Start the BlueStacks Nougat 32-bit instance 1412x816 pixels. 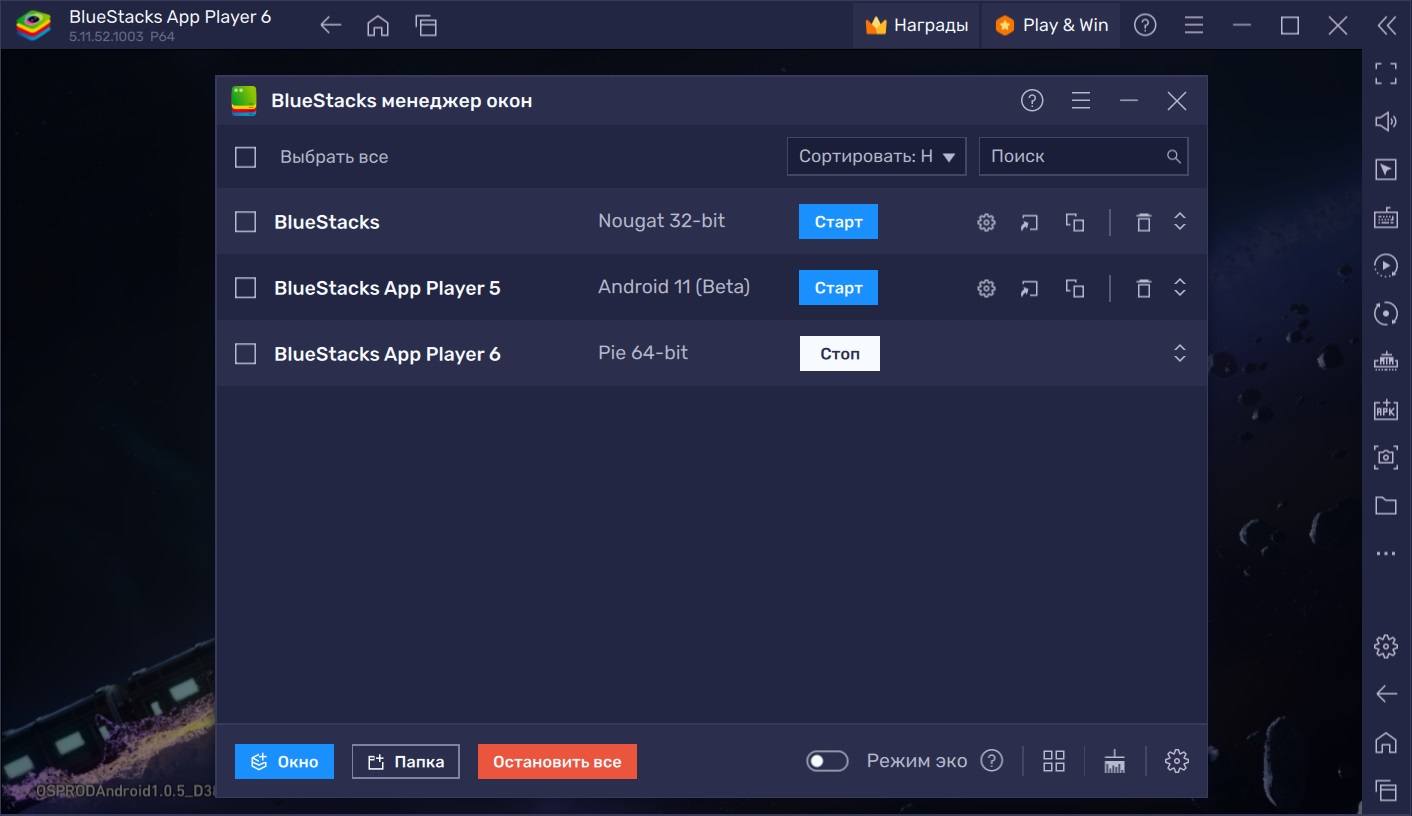pyautogui.click(x=838, y=222)
